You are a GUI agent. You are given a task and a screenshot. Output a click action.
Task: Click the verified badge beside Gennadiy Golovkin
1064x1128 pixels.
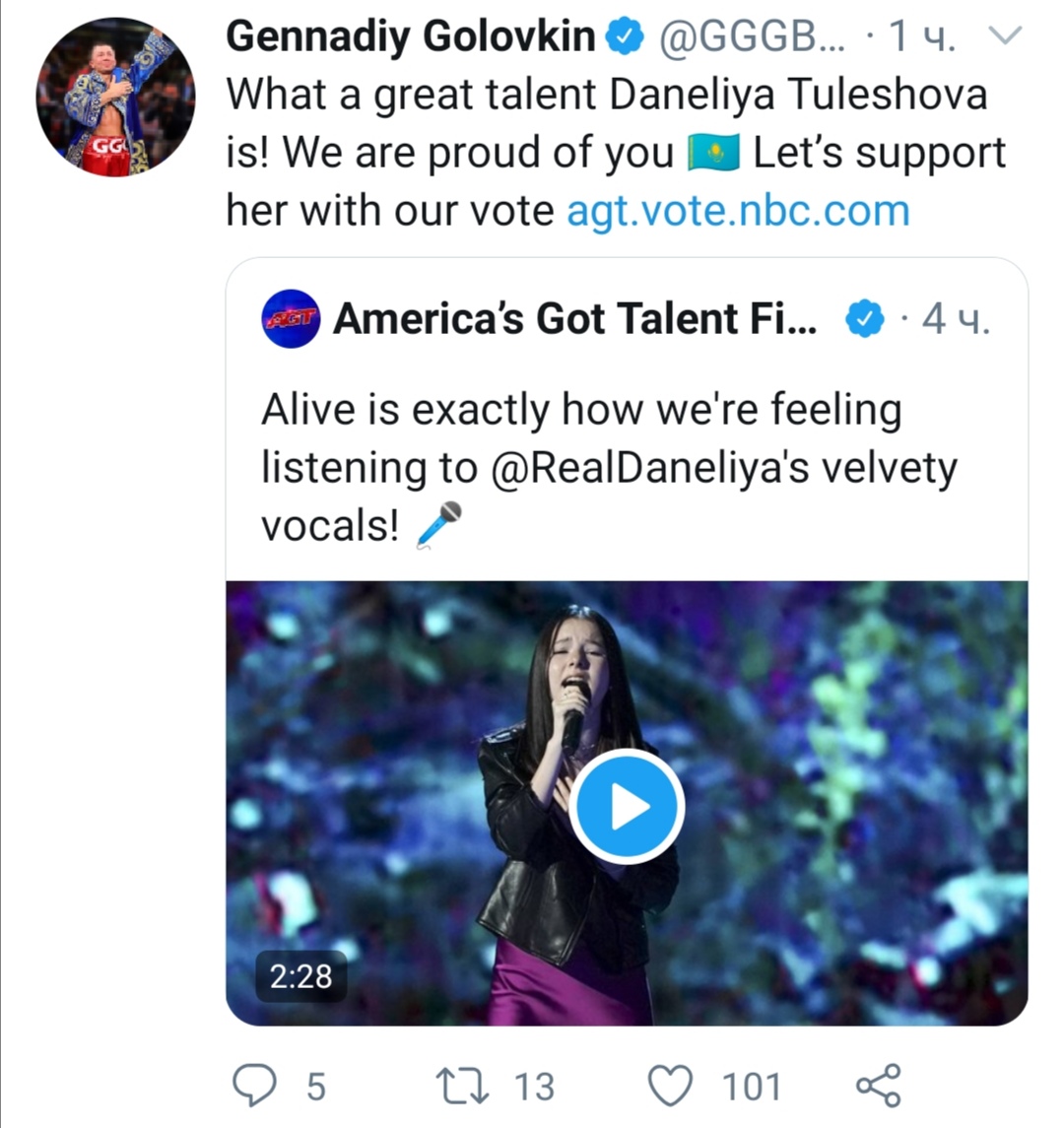click(x=624, y=37)
